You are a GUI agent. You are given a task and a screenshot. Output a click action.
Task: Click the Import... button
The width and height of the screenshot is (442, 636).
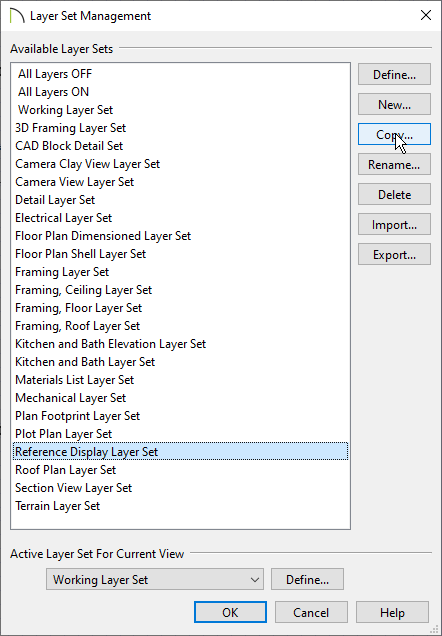(394, 224)
